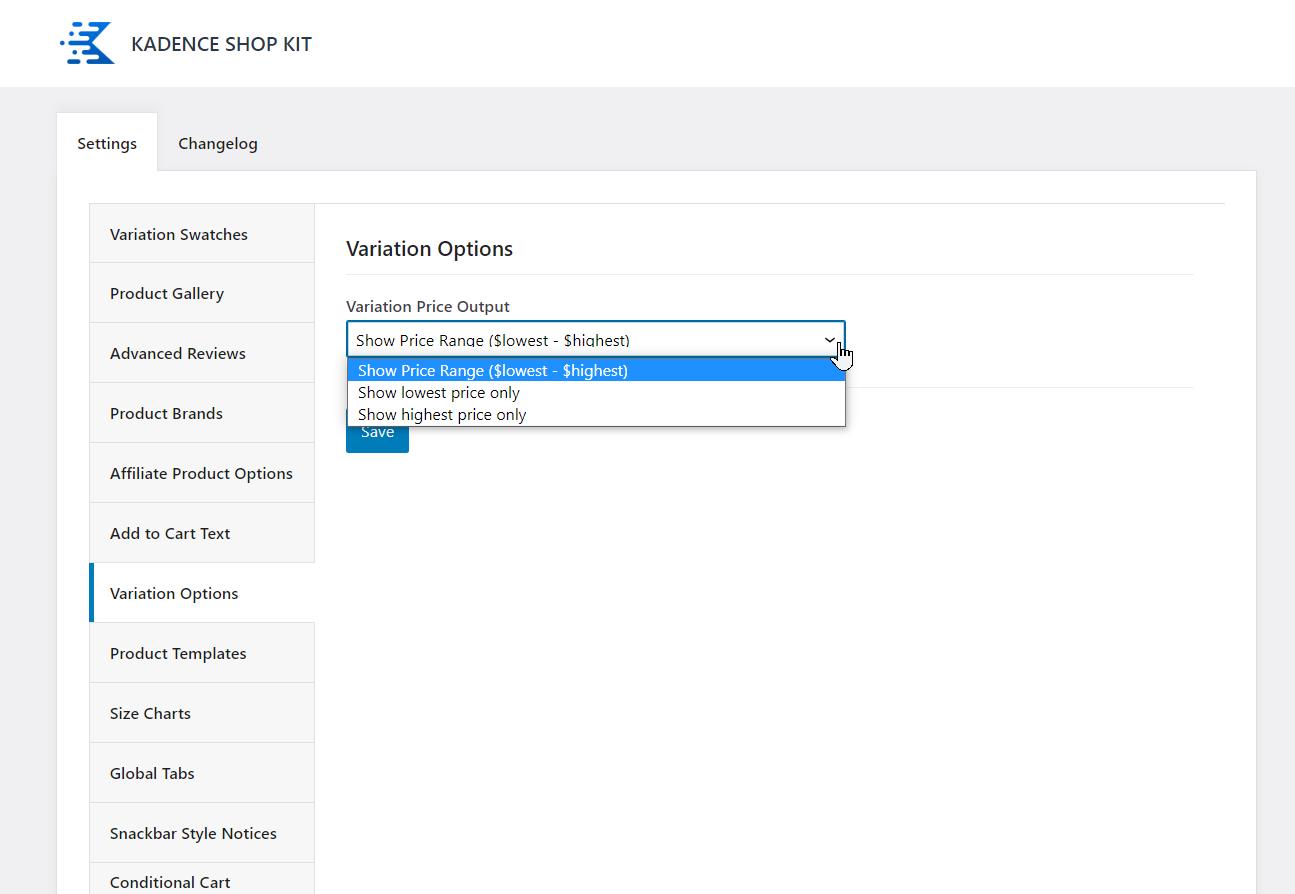The image size is (1295, 894).
Task: Open the Size Charts settings section
Action: (x=150, y=713)
